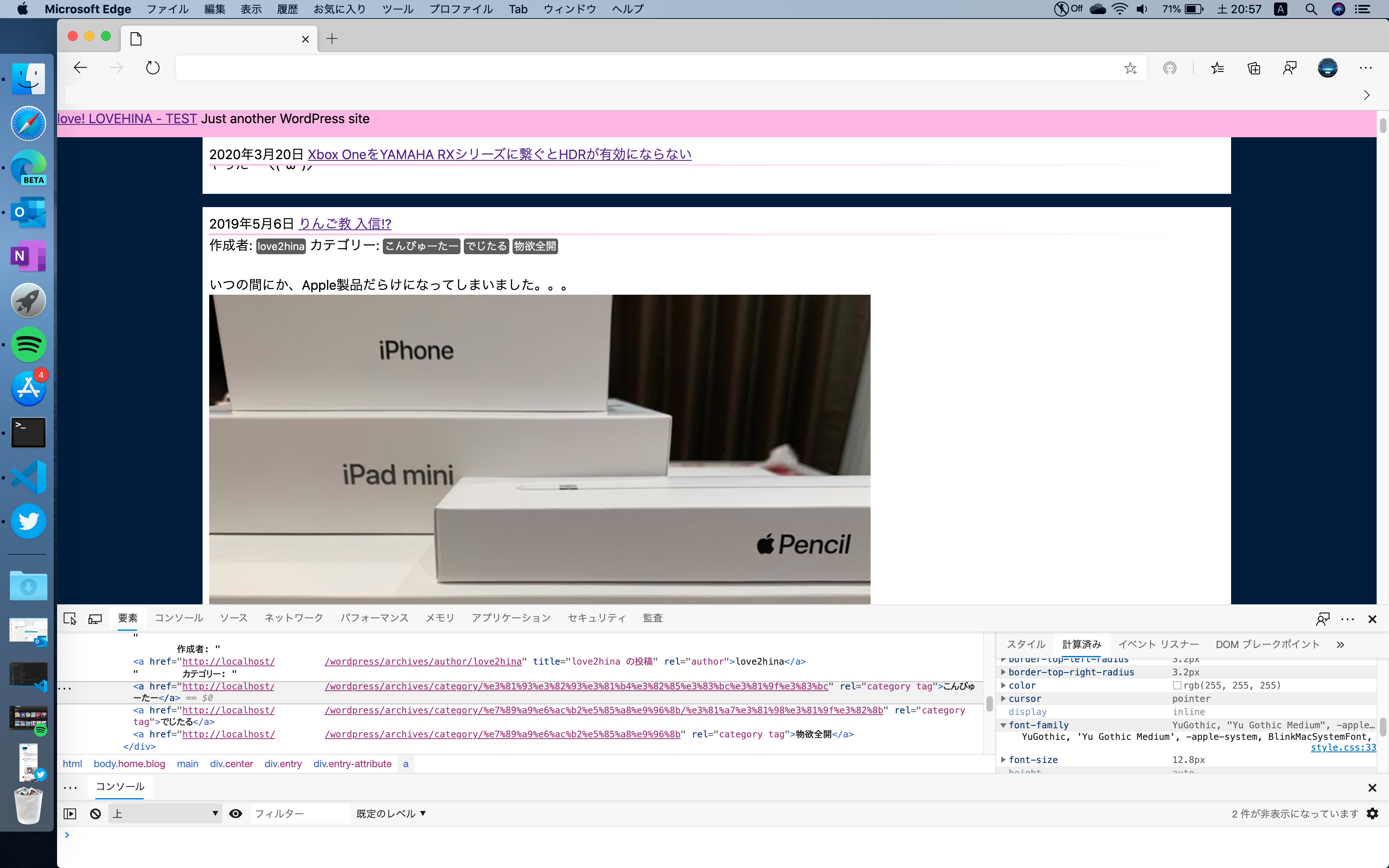Click the Apple products photo
This screenshot has height=868, width=1389.
539,449
